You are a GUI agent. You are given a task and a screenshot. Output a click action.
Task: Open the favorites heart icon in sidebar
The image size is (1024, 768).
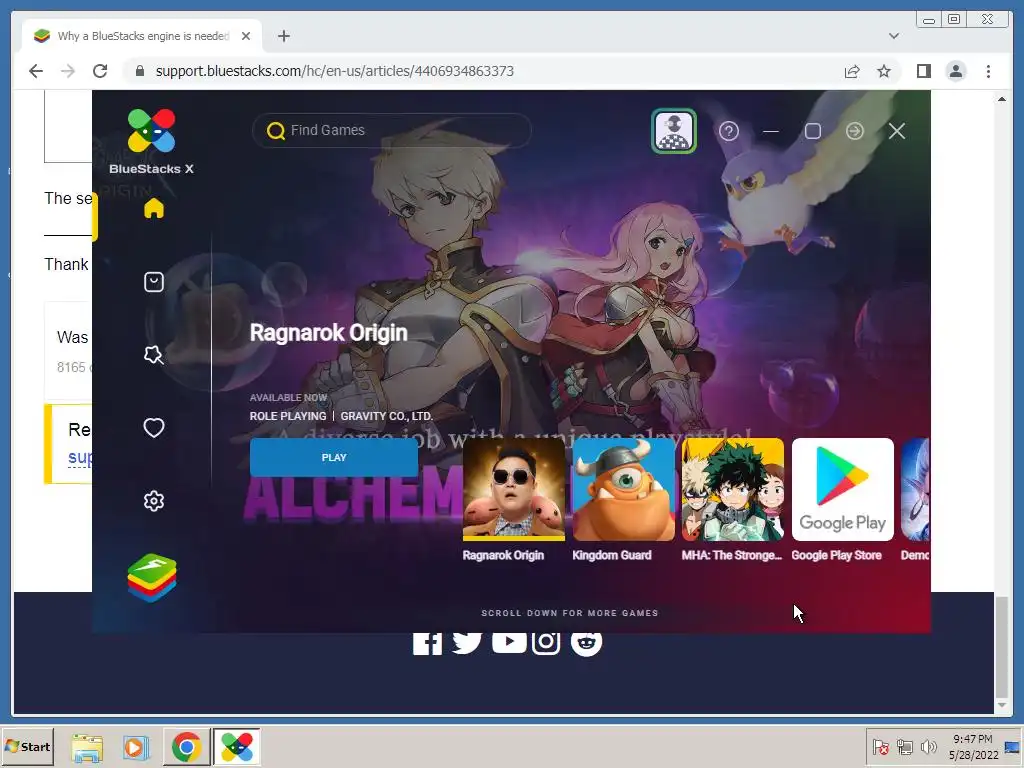pyautogui.click(x=153, y=428)
